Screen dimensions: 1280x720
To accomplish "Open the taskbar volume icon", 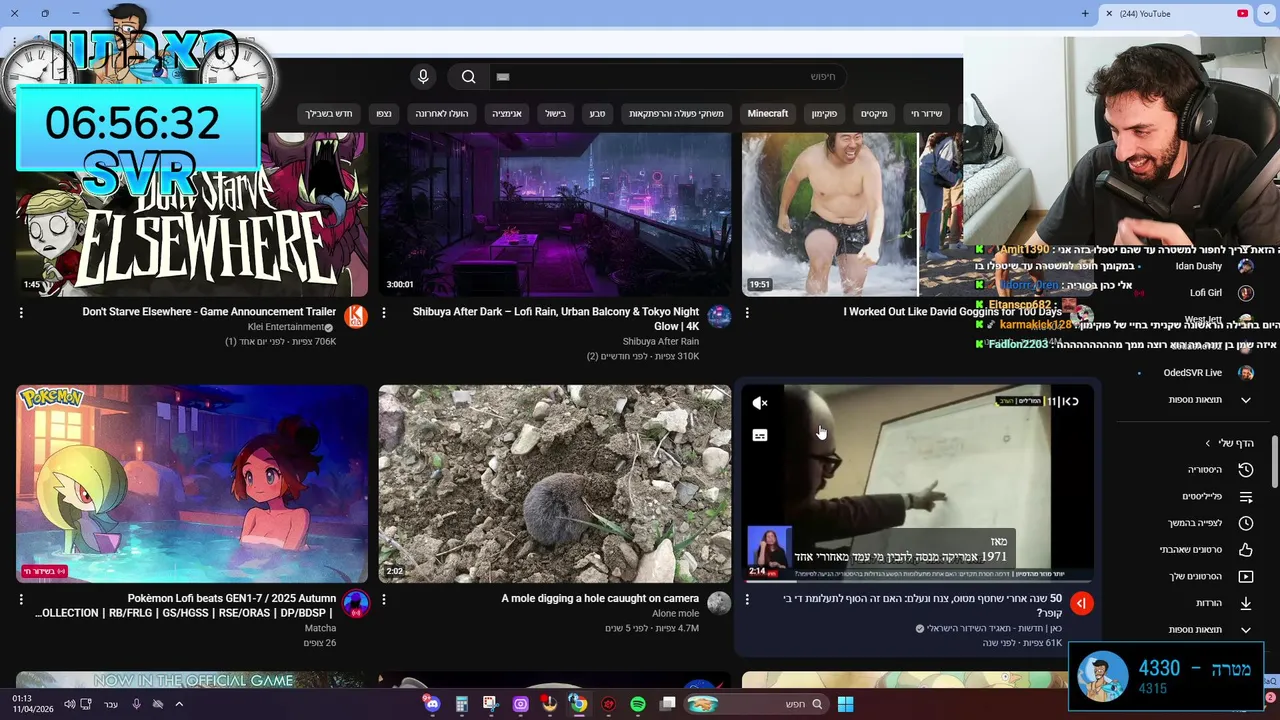I will pyautogui.click(x=70, y=704).
